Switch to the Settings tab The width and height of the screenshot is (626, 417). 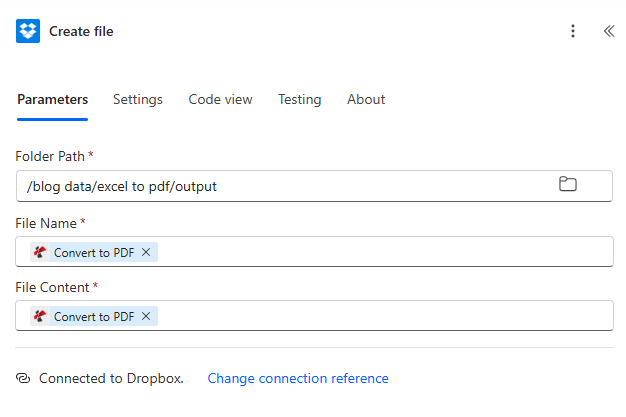(x=138, y=100)
